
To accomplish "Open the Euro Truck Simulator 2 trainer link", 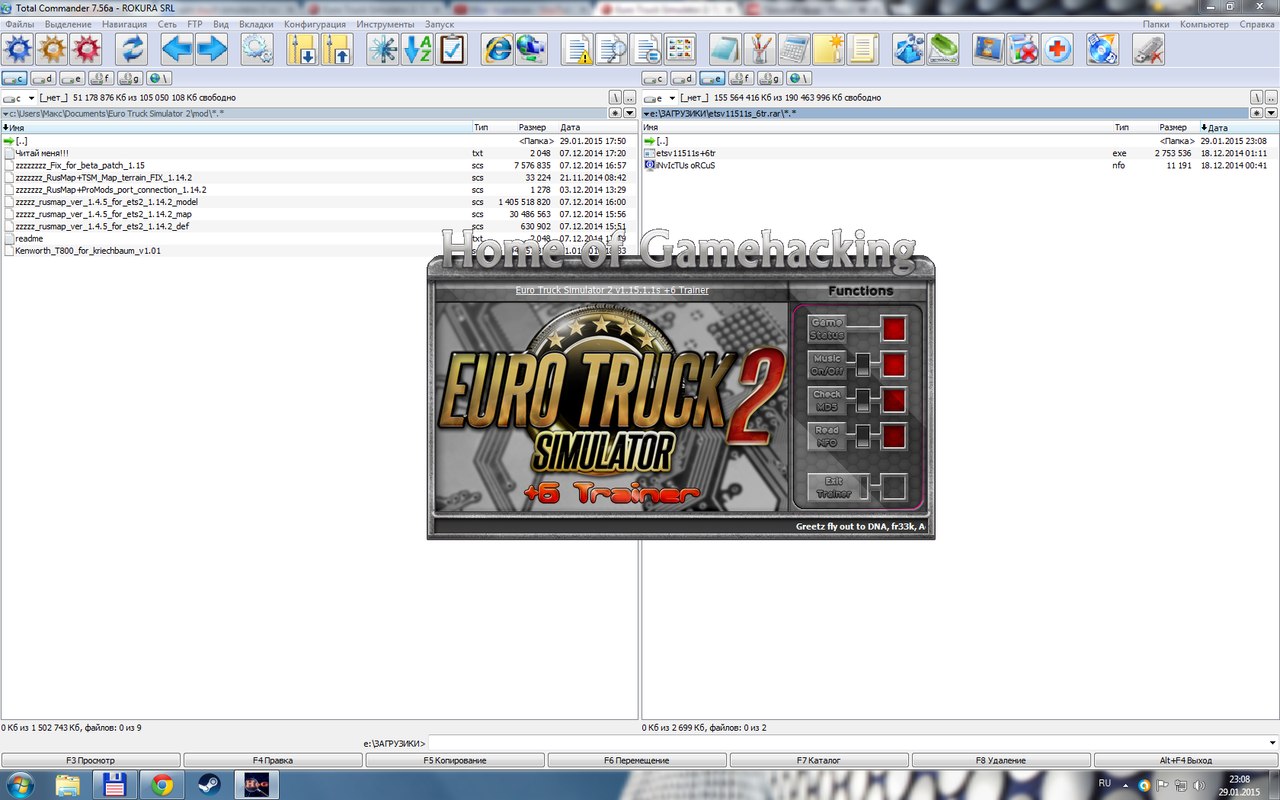I will 612,290.
